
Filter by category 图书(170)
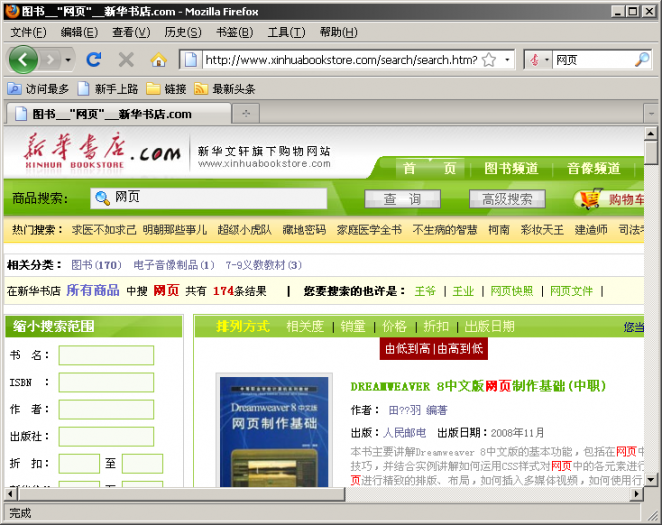[96, 265]
